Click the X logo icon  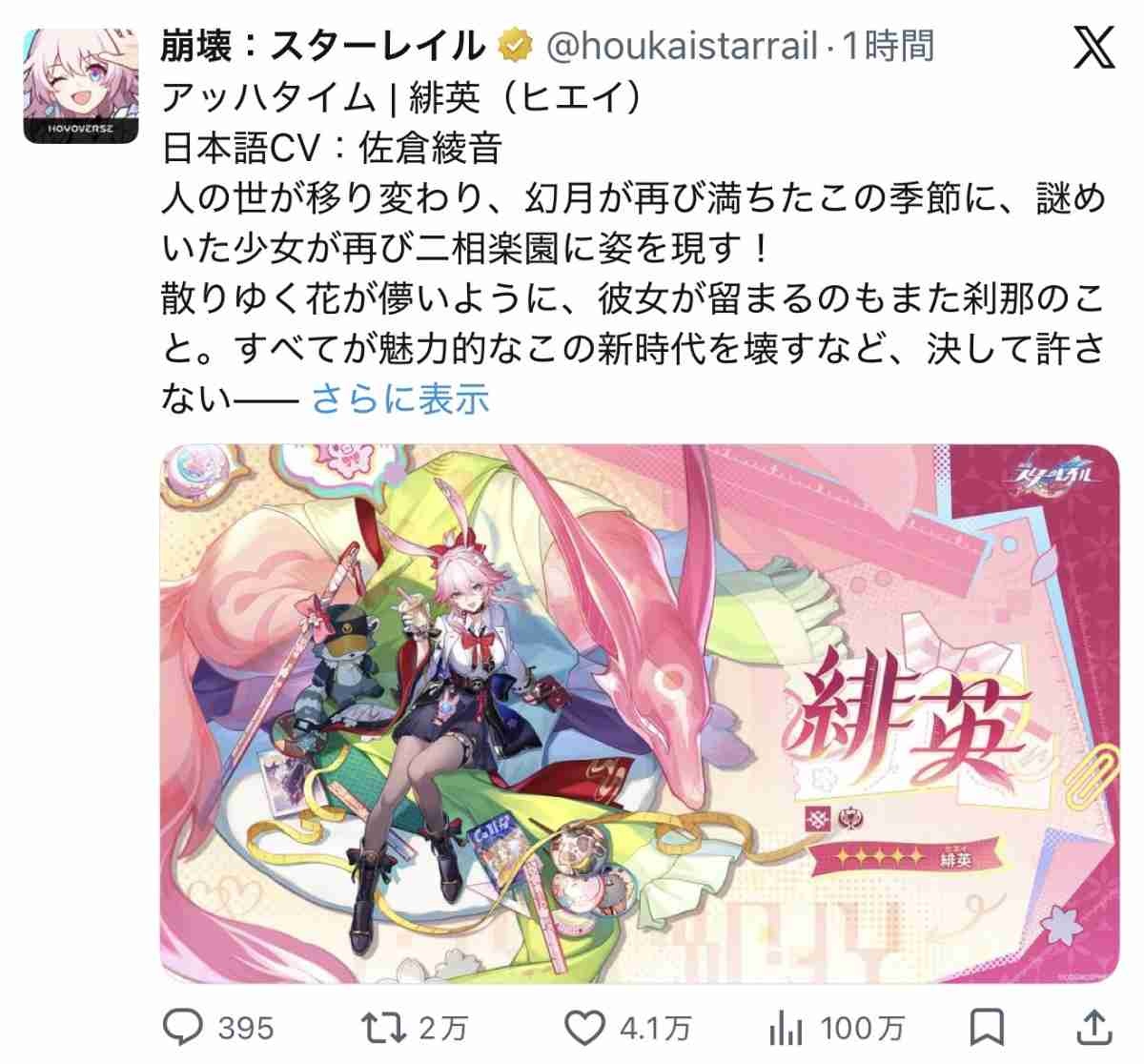point(1093,46)
